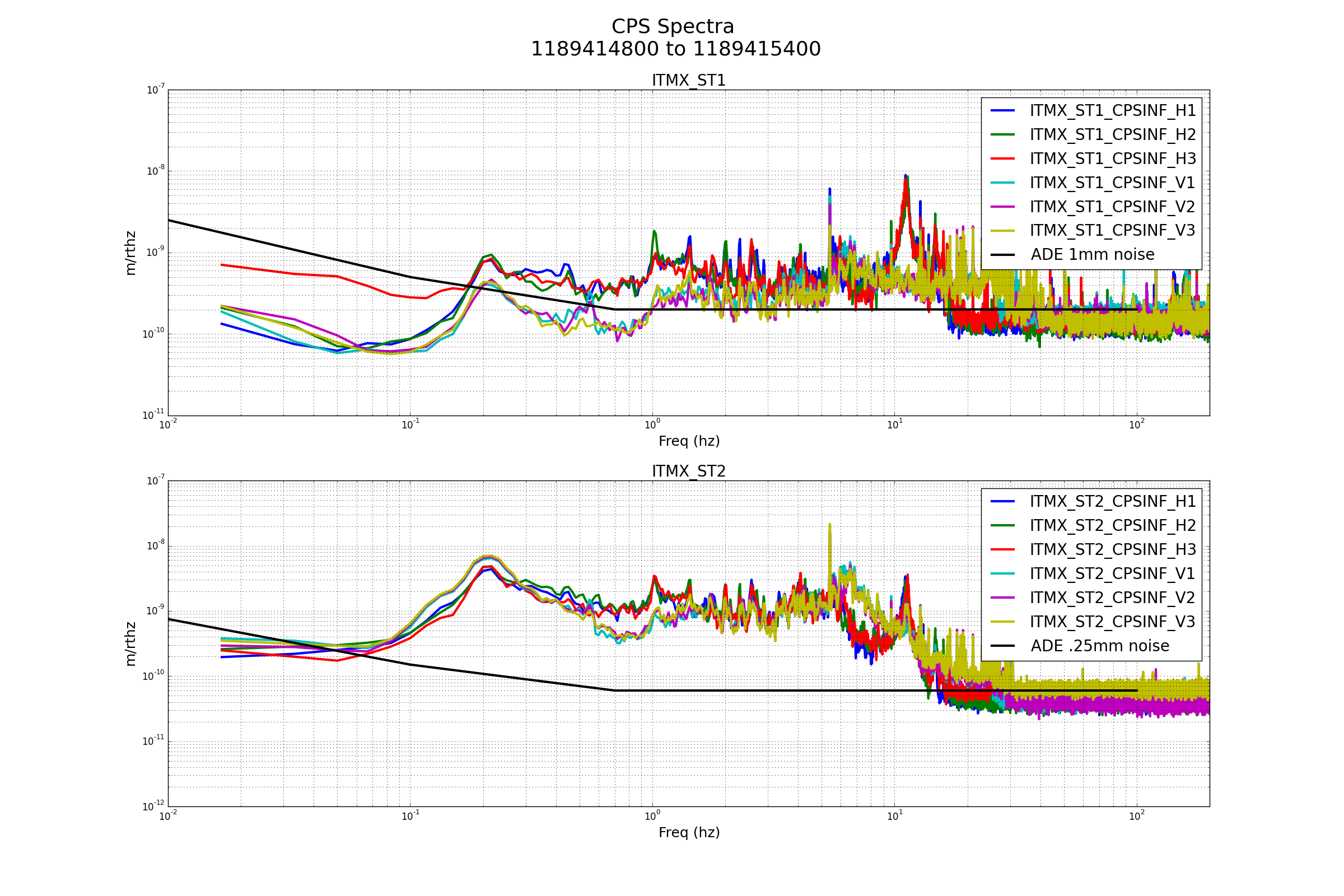The height and width of the screenshot is (896, 1344).
Task: Click the 10^0 x-tick label under ITMX_ST2 plot
Action: (x=652, y=816)
